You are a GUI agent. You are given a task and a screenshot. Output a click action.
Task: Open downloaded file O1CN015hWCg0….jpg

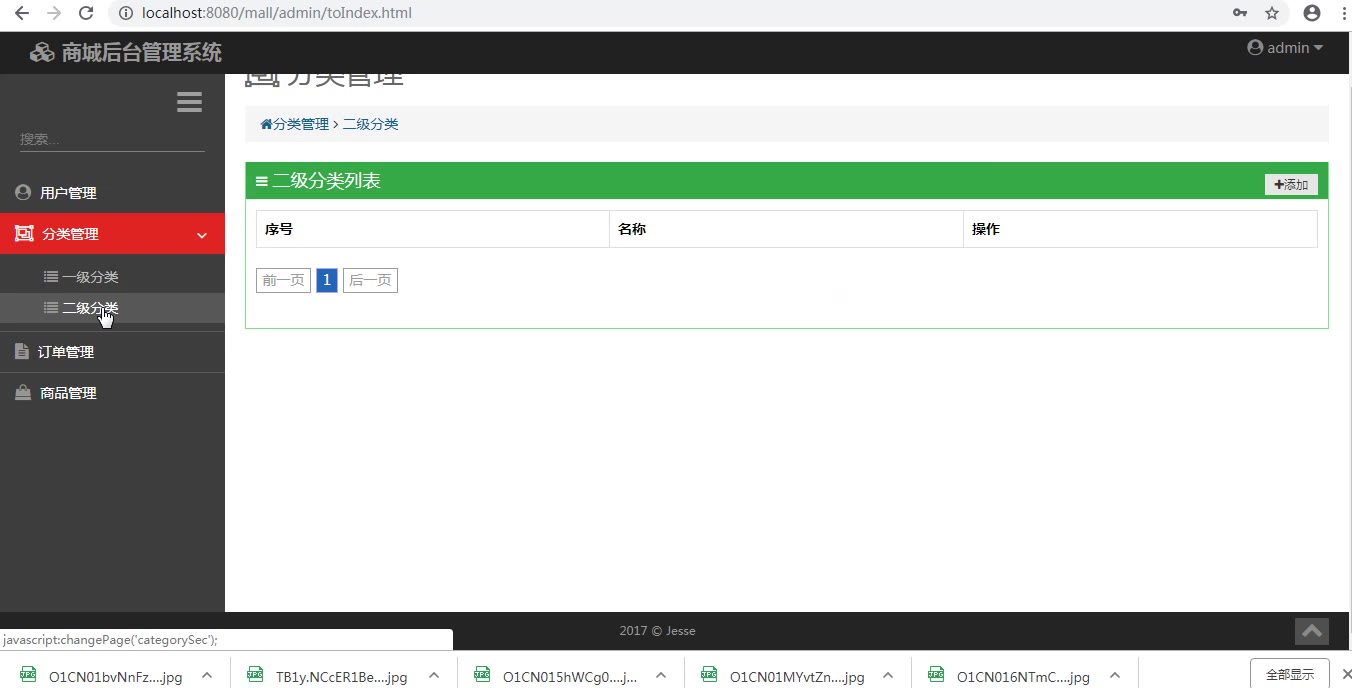click(x=570, y=677)
